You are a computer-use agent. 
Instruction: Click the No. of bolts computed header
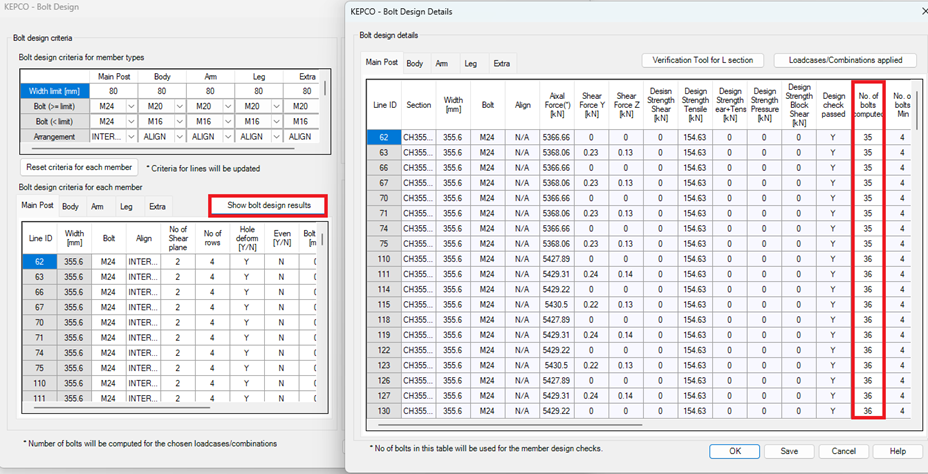point(867,104)
